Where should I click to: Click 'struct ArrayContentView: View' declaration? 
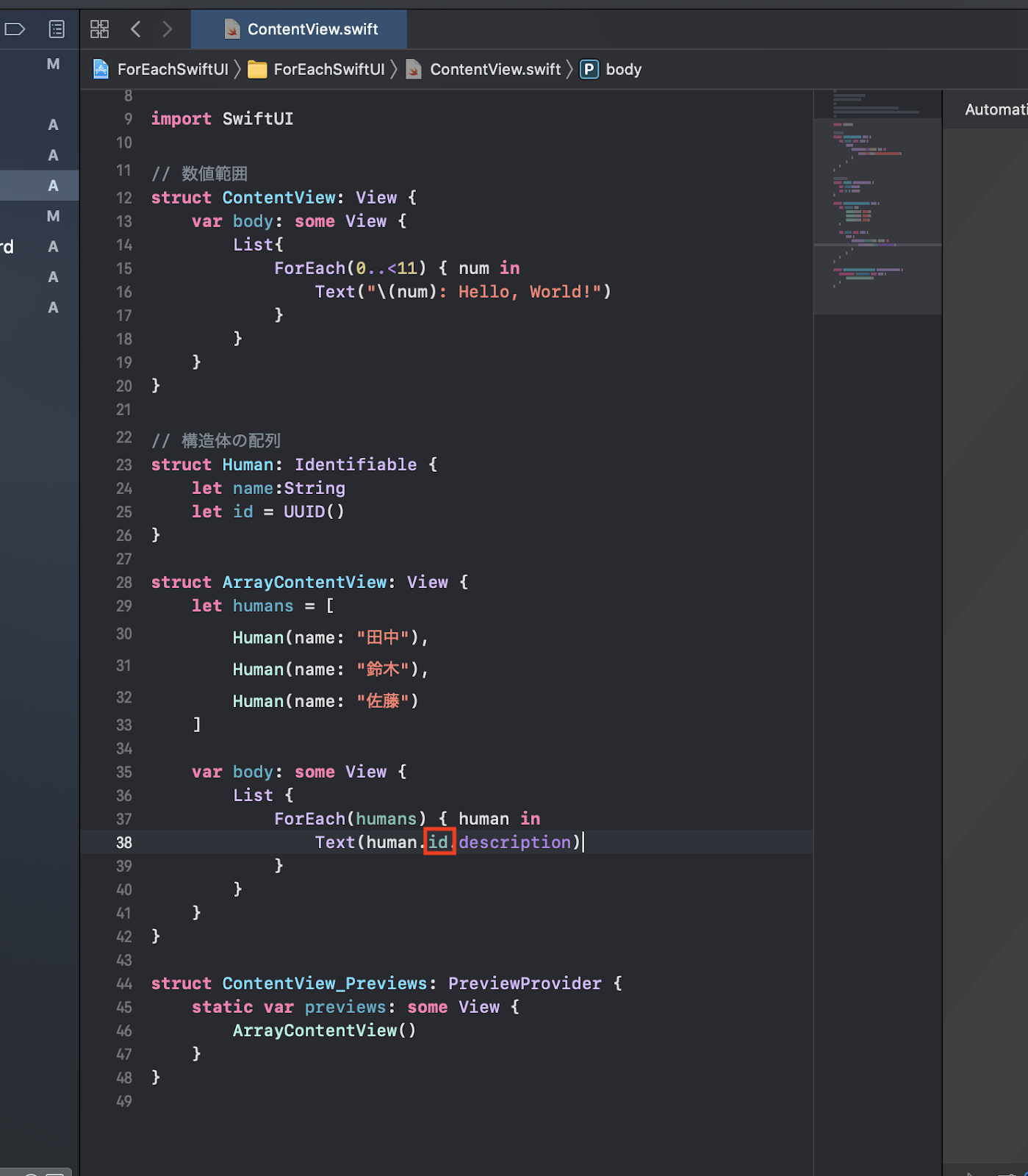point(309,582)
